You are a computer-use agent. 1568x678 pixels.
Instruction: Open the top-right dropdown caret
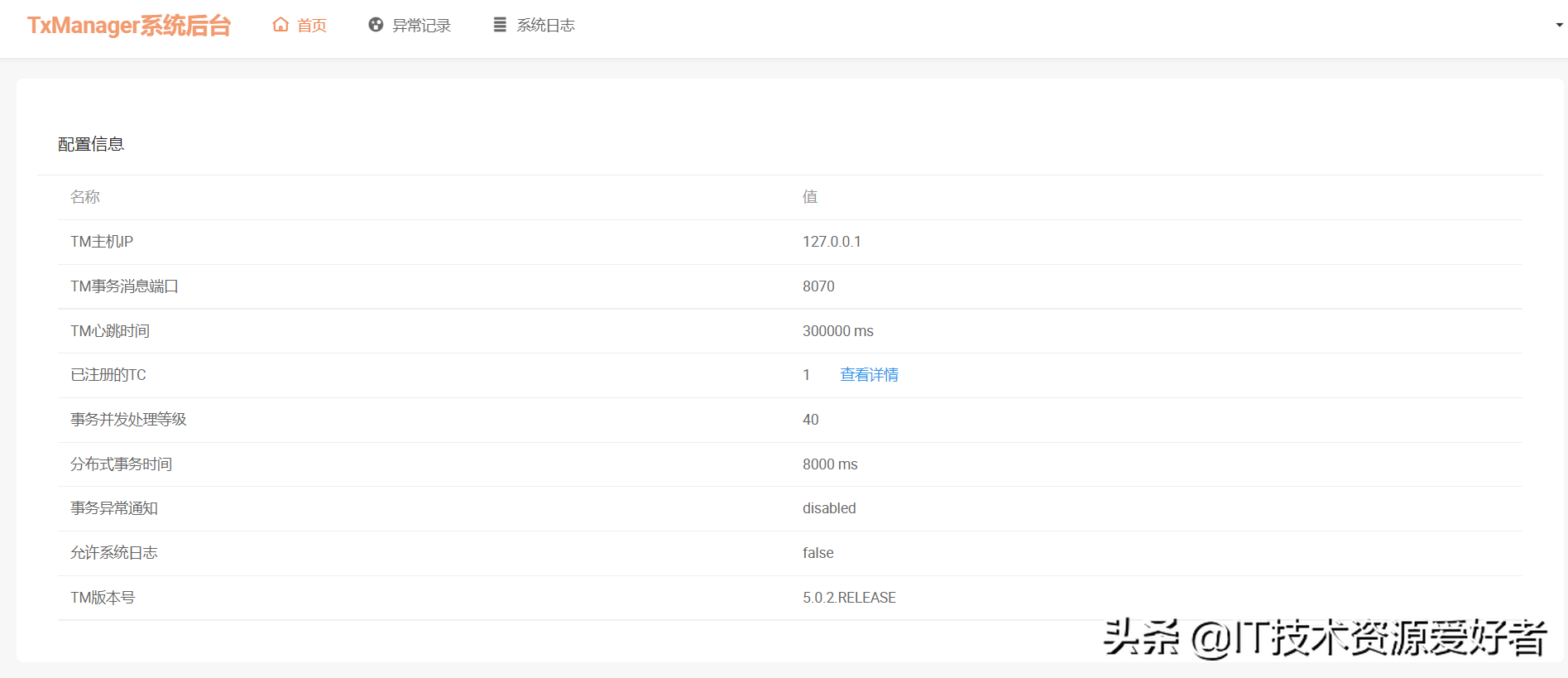(x=1559, y=25)
